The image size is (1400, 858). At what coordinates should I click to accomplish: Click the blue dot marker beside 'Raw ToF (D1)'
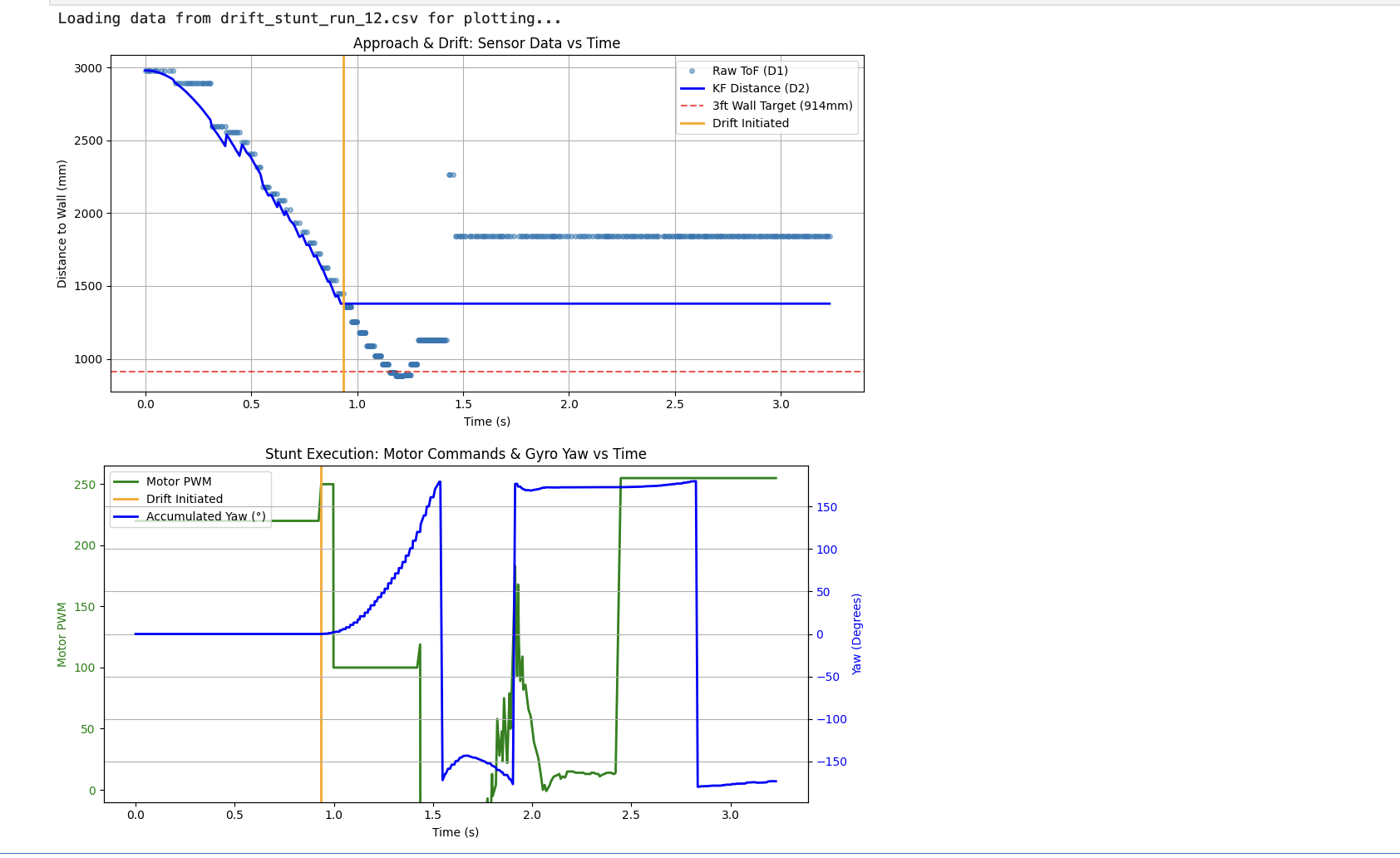(692, 71)
